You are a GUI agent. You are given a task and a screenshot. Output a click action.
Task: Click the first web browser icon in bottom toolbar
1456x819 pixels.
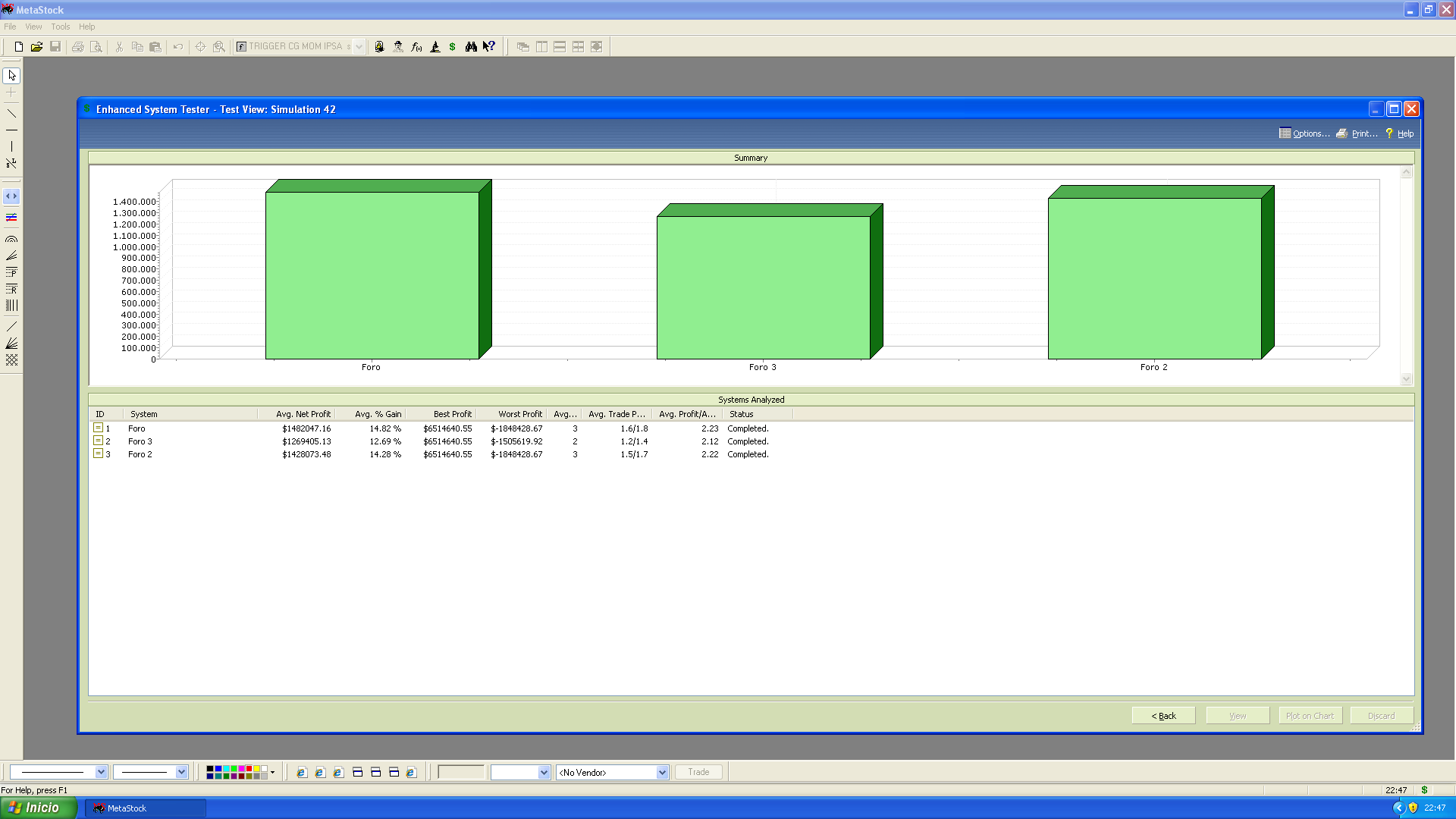point(302,772)
